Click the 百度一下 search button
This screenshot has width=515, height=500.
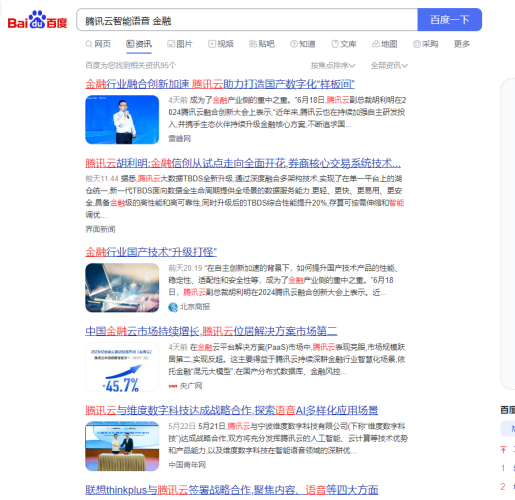(449, 20)
